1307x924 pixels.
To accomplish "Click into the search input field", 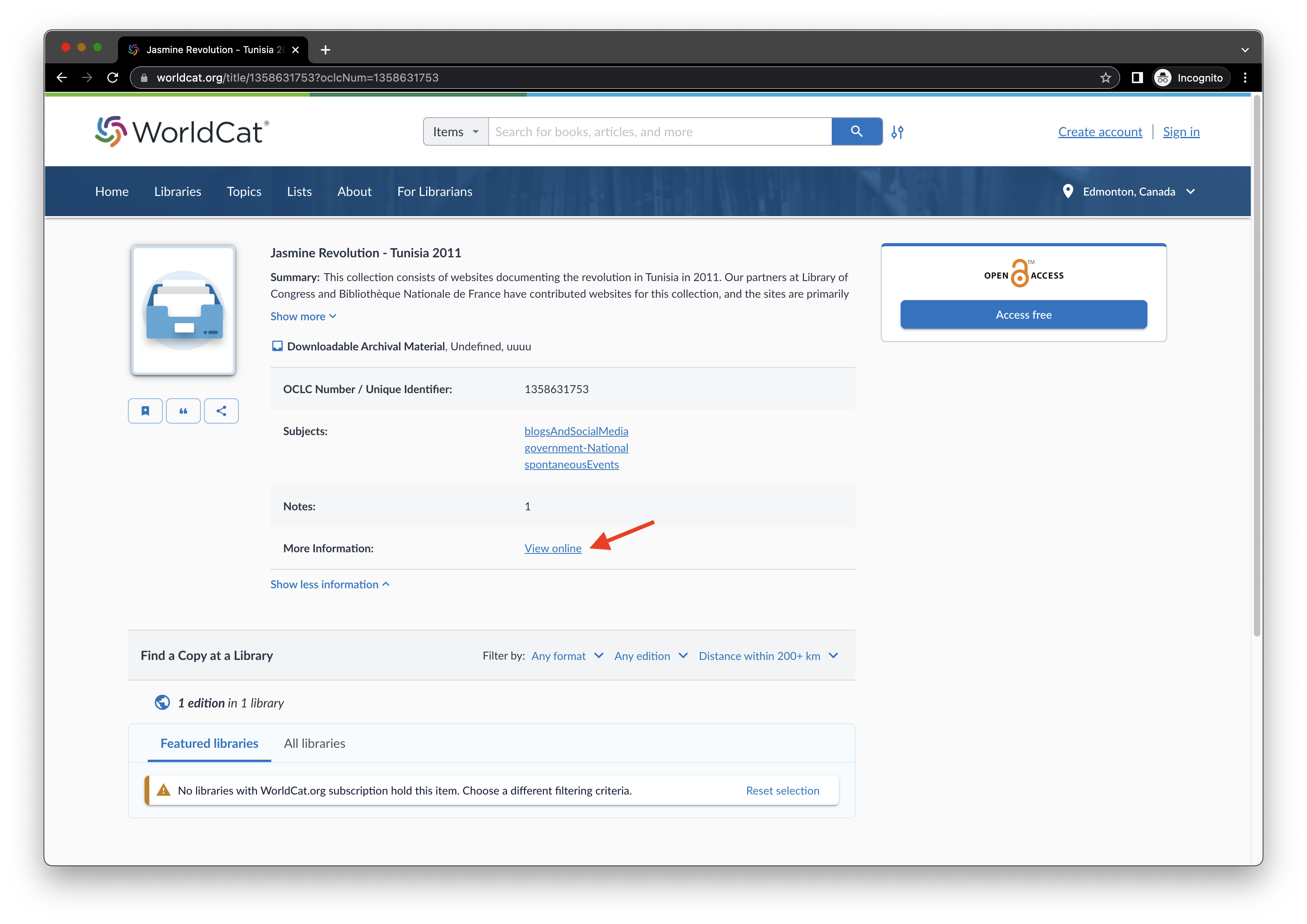I will tap(659, 132).
